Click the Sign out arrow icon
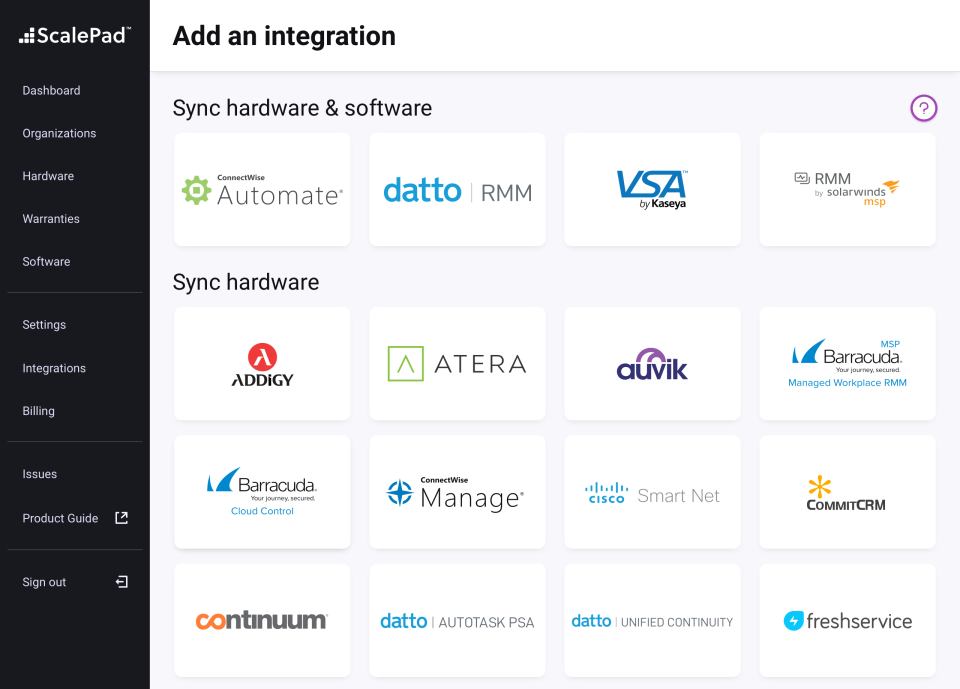 tap(121, 582)
